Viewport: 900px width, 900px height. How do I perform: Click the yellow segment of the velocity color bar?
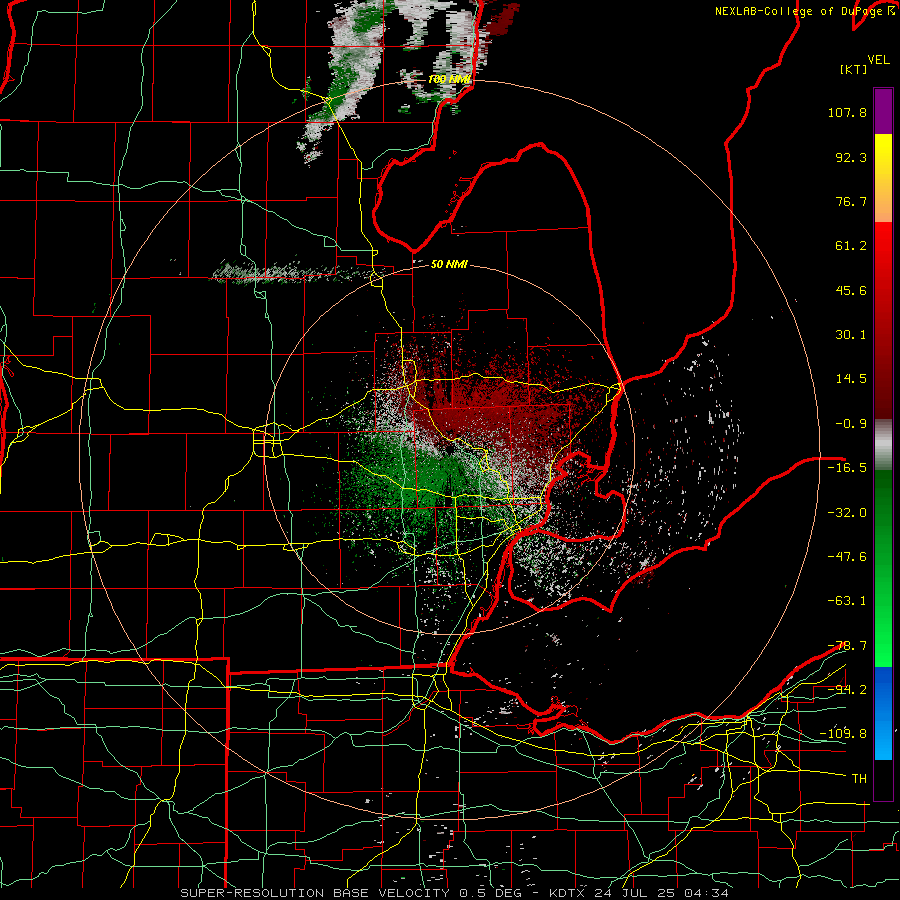(883, 178)
